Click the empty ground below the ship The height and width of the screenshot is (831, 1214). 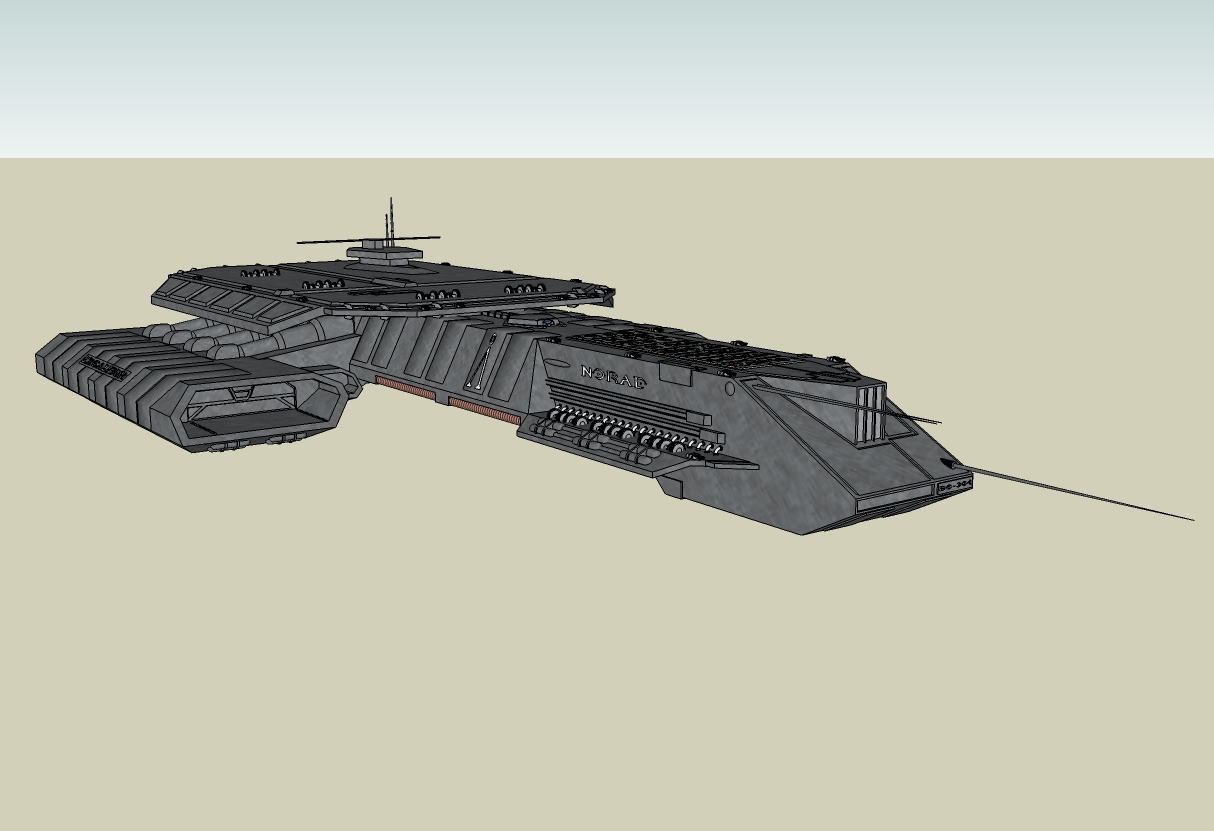tap(600, 680)
